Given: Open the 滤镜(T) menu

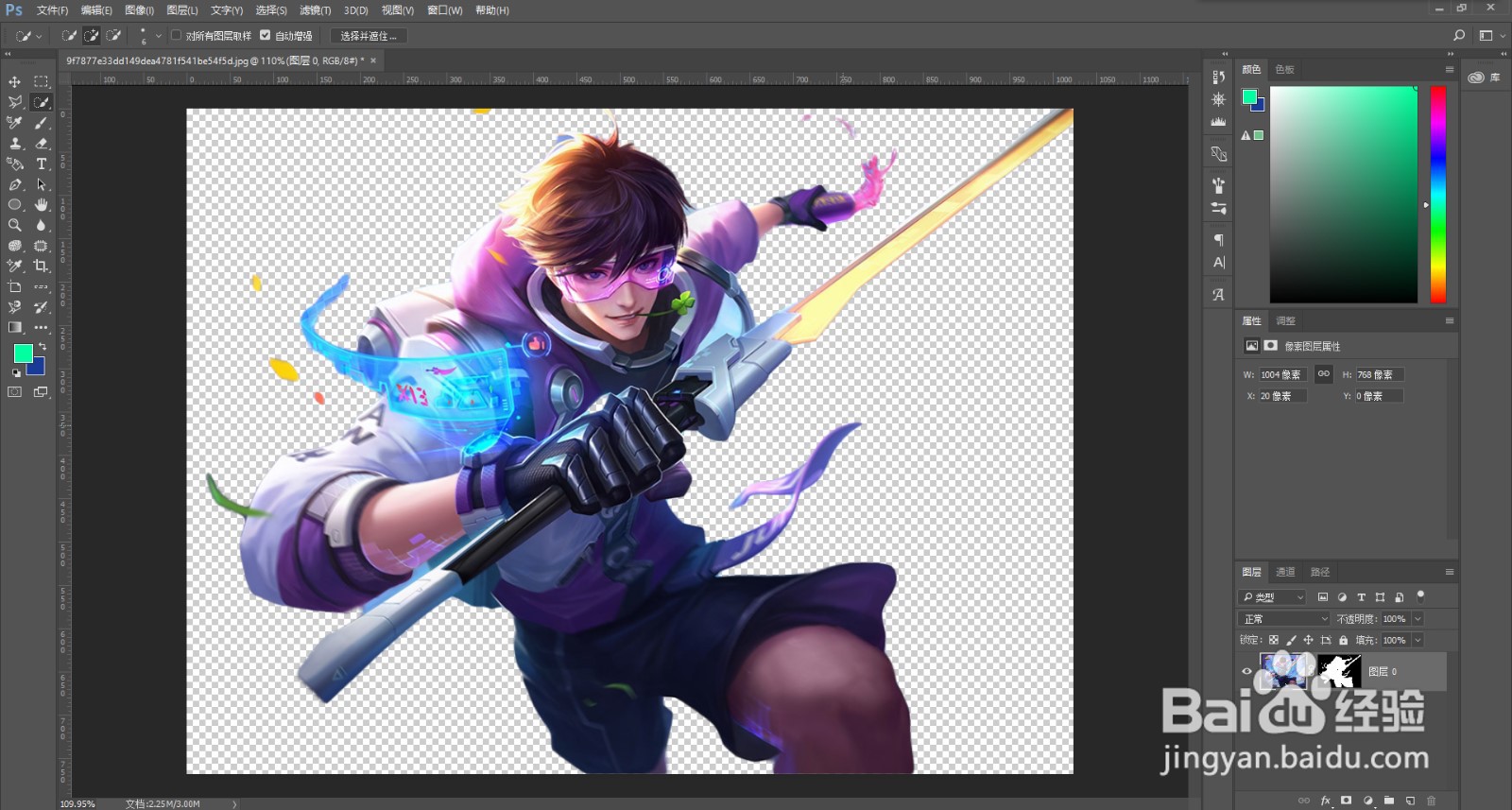Looking at the screenshot, I should point(315,9).
